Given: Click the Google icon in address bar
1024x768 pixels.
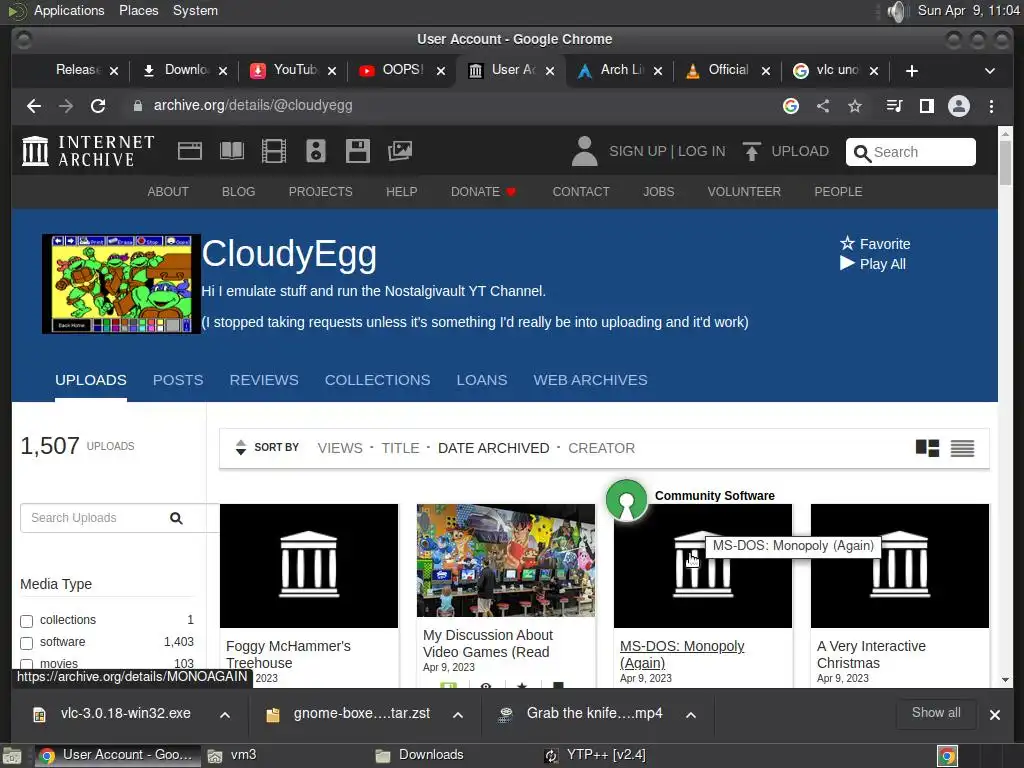Looking at the screenshot, I should pyautogui.click(x=791, y=106).
